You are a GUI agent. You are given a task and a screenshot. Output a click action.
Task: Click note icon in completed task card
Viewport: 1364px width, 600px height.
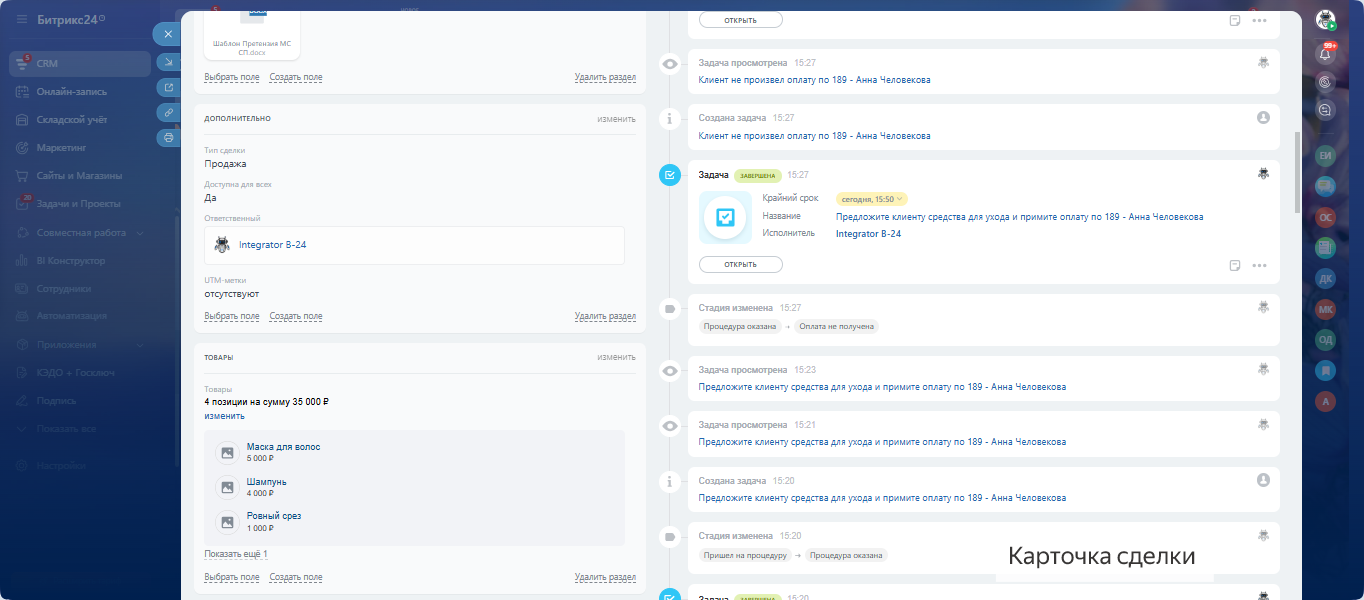(1235, 265)
